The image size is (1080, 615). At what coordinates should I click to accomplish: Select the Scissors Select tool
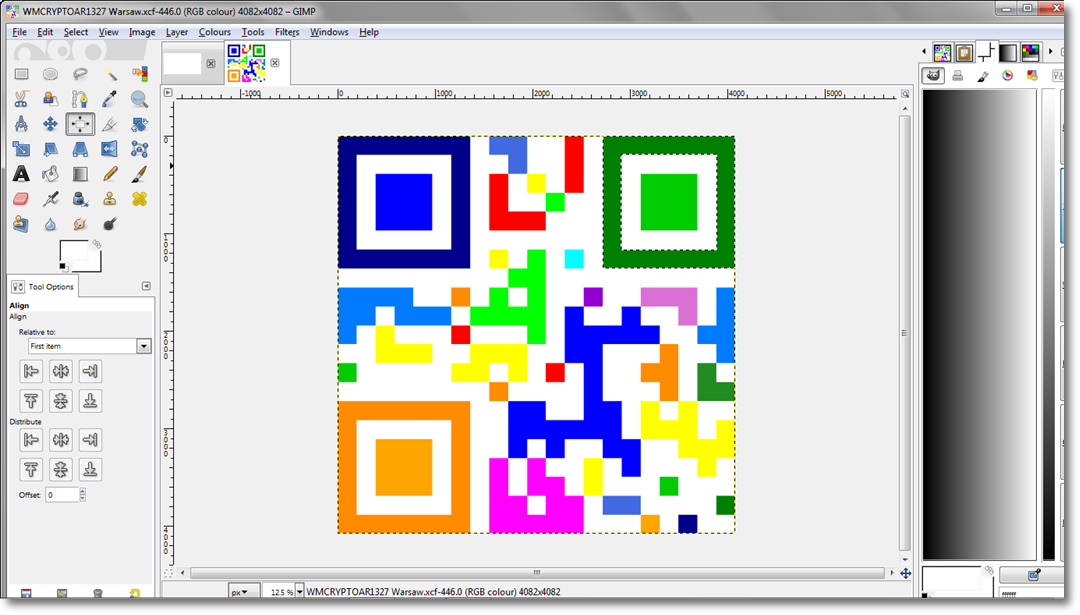click(x=21, y=99)
